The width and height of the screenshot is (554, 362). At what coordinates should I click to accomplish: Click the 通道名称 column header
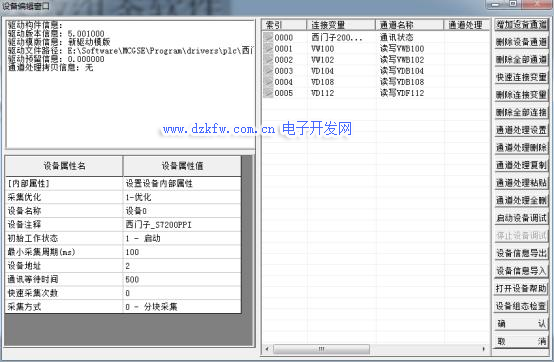(409, 25)
